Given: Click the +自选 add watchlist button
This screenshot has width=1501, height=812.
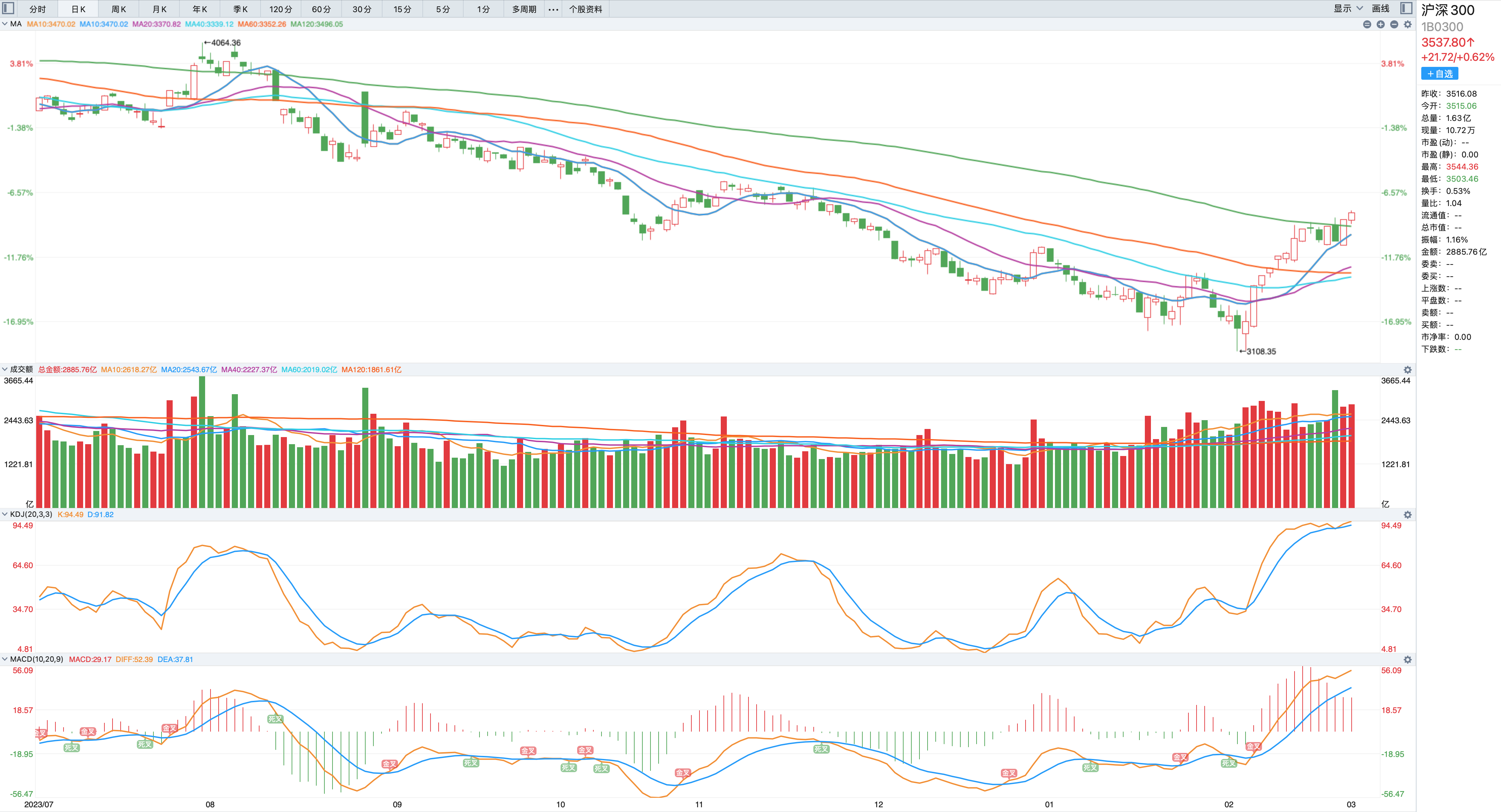Looking at the screenshot, I should click(1439, 73).
